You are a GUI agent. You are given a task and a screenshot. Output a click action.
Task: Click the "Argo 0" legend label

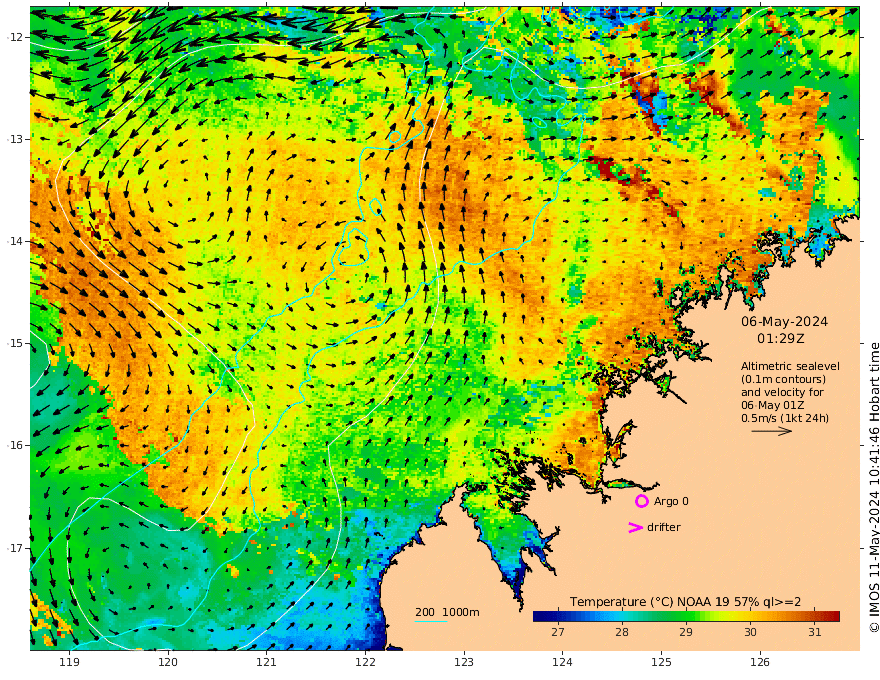point(671,501)
